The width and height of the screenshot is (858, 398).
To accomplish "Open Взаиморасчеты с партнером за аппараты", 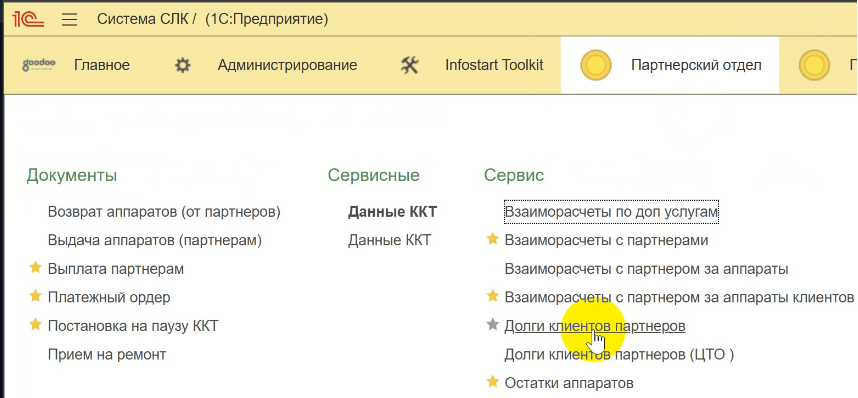I will (646, 269).
